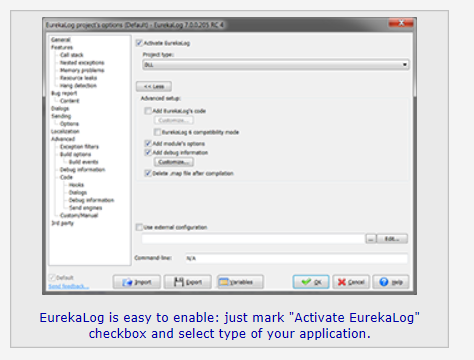Open Hooks under Code

pyautogui.click(x=76, y=185)
